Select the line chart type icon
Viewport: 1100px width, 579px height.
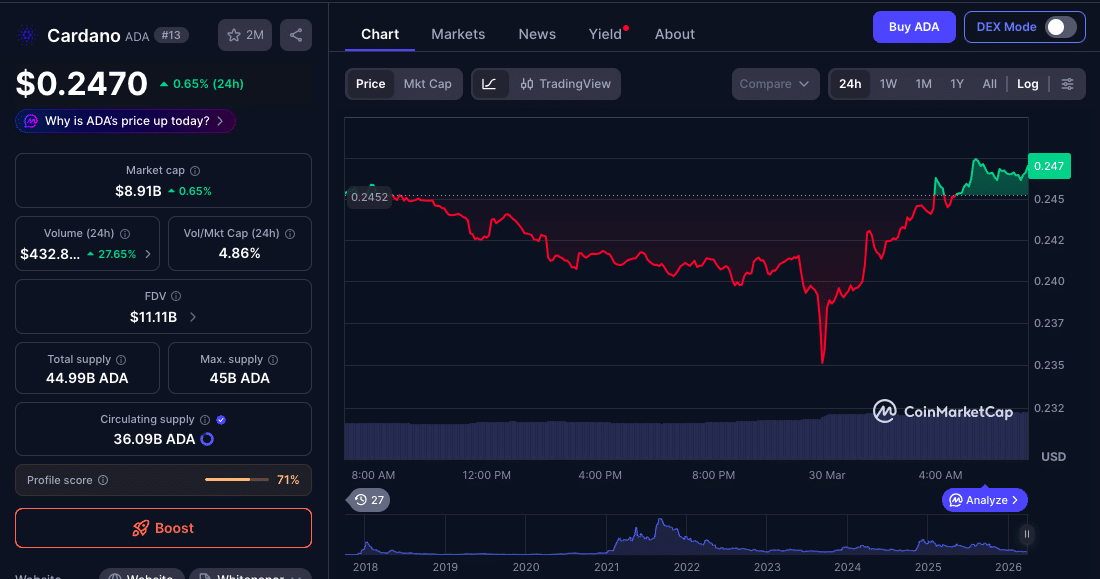click(489, 84)
